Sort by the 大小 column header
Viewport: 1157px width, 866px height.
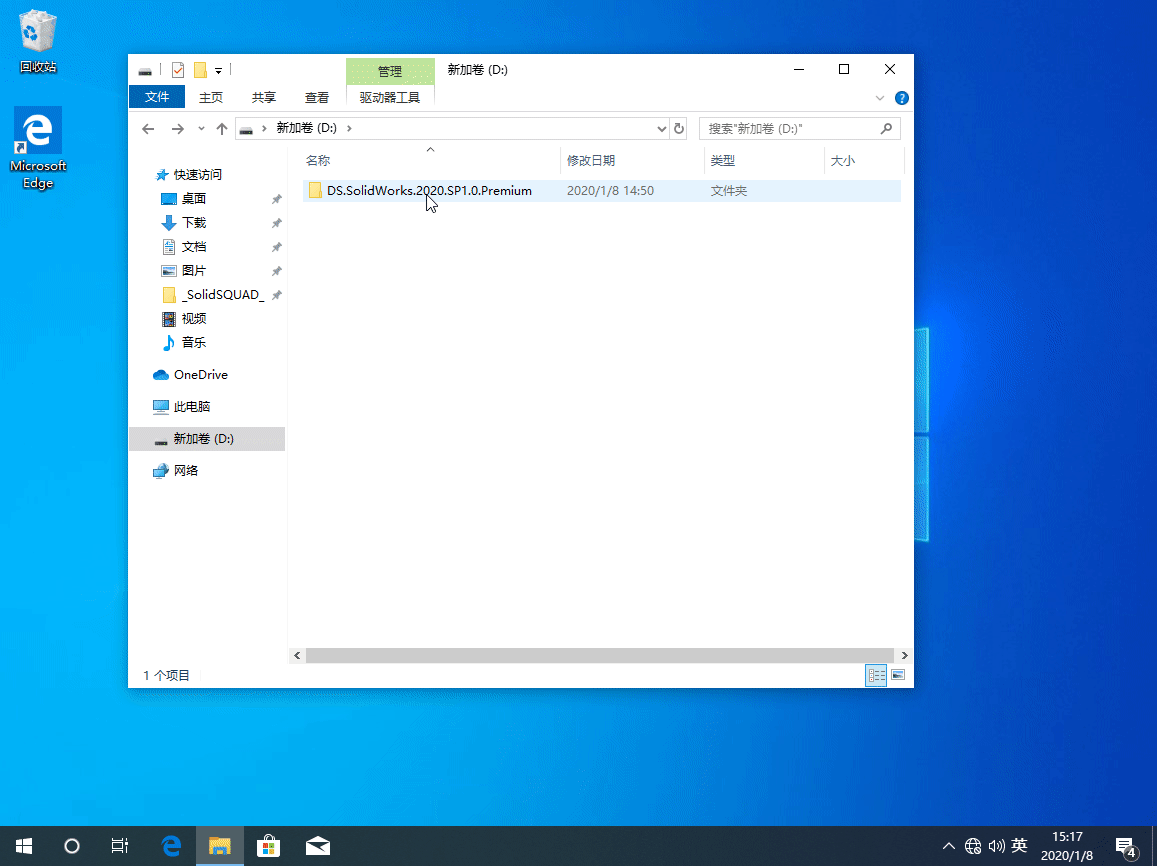(x=863, y=160)
